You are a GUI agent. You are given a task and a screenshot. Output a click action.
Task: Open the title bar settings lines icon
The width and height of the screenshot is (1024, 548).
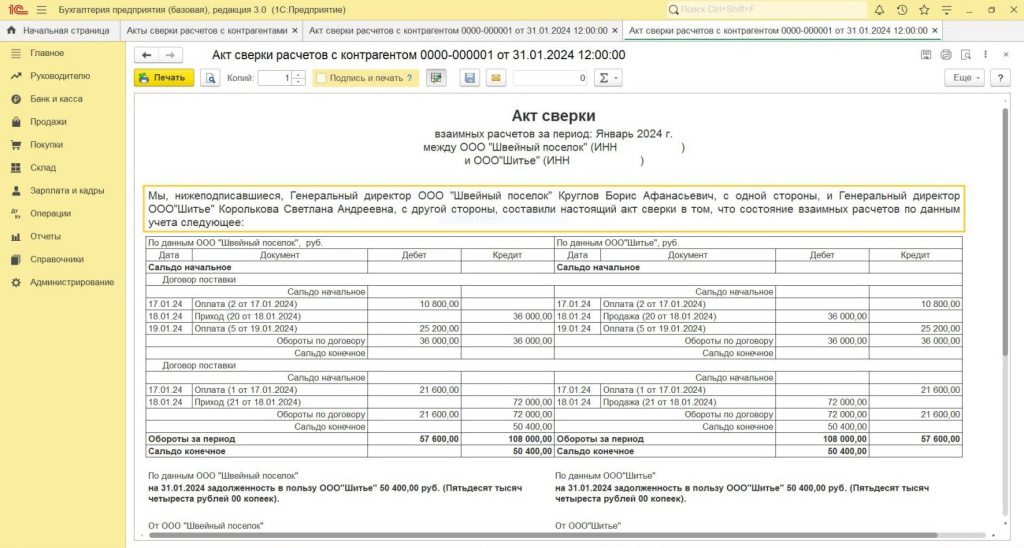(x=946, y=10)
